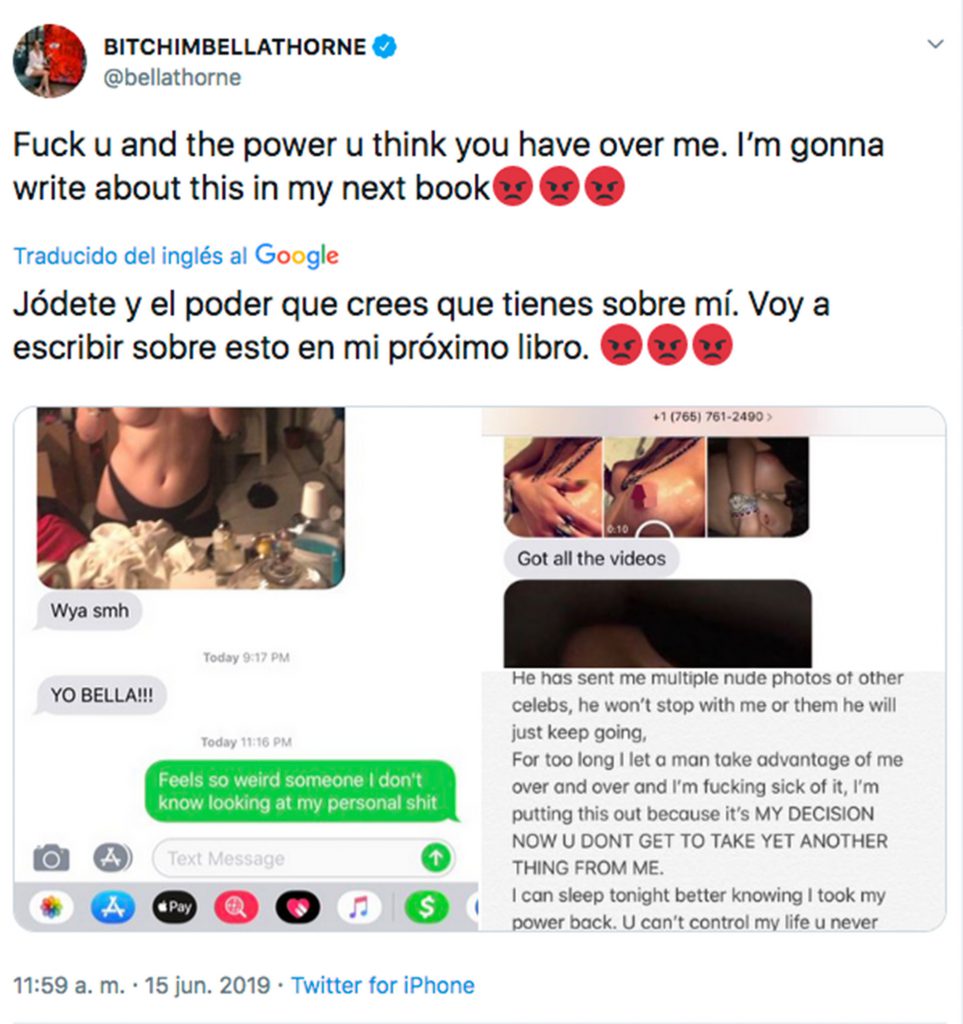963x1024 pixels.
Task: Tap the Music note icon
Action: point(358,907)
